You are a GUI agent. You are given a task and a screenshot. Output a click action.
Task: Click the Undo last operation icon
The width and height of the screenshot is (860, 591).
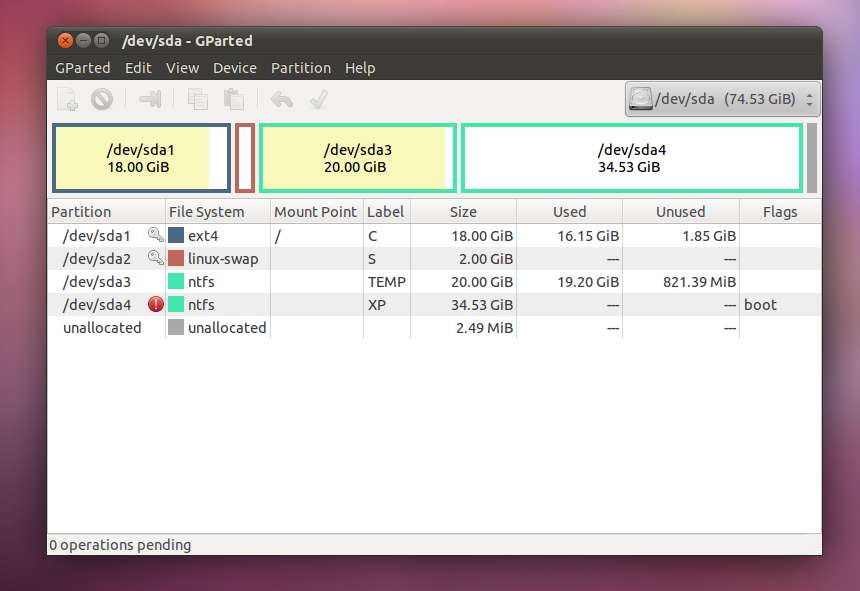[x=282, y=99]
